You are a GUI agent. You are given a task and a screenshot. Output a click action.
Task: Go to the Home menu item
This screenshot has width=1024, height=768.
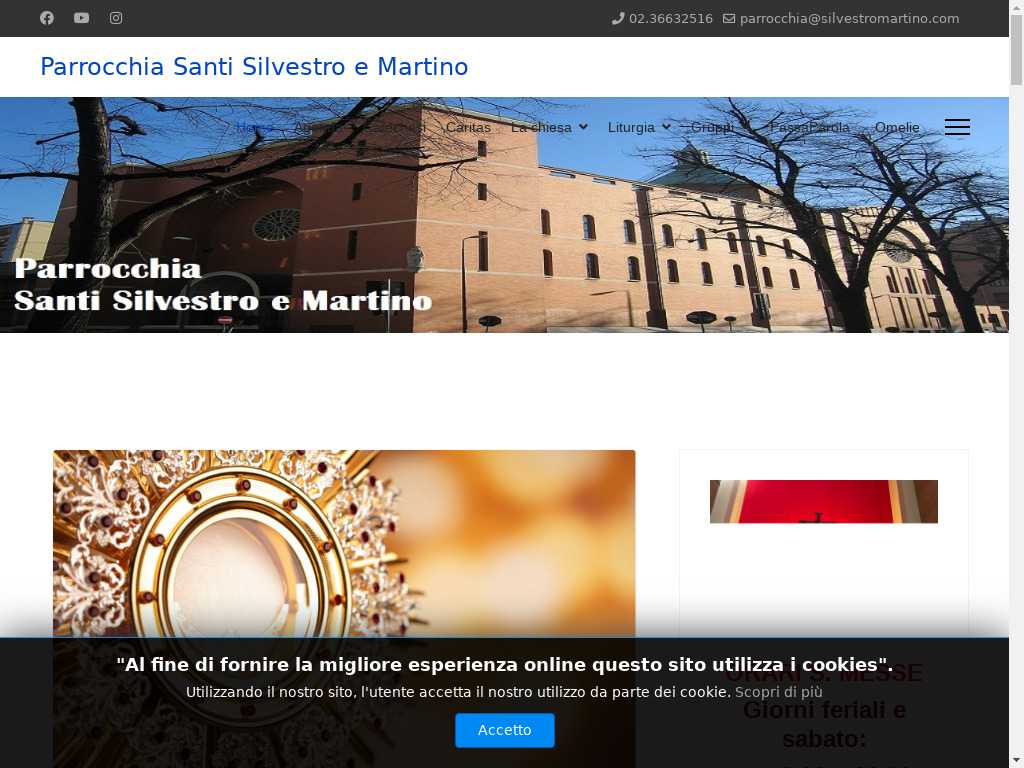(254, 127)
